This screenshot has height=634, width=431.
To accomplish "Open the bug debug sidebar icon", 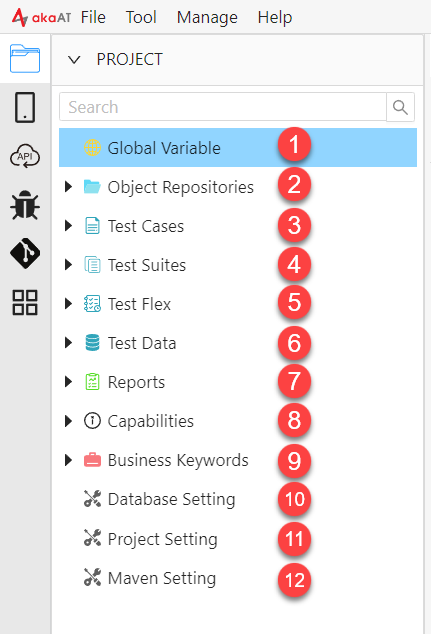I will pyautogui.click(x=25, y=205).
